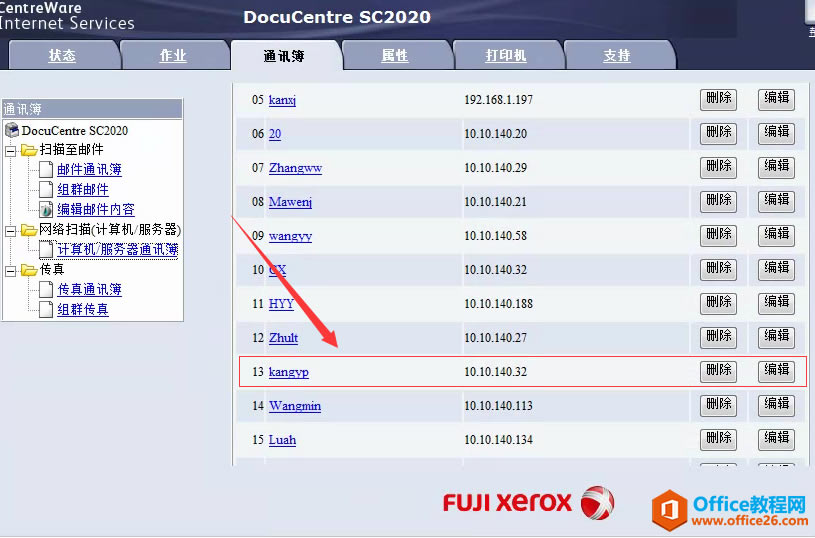The image size is (815, 538).
Task: Edit the Luah entry
Action: pyautogui.click(x=777, y=439)
